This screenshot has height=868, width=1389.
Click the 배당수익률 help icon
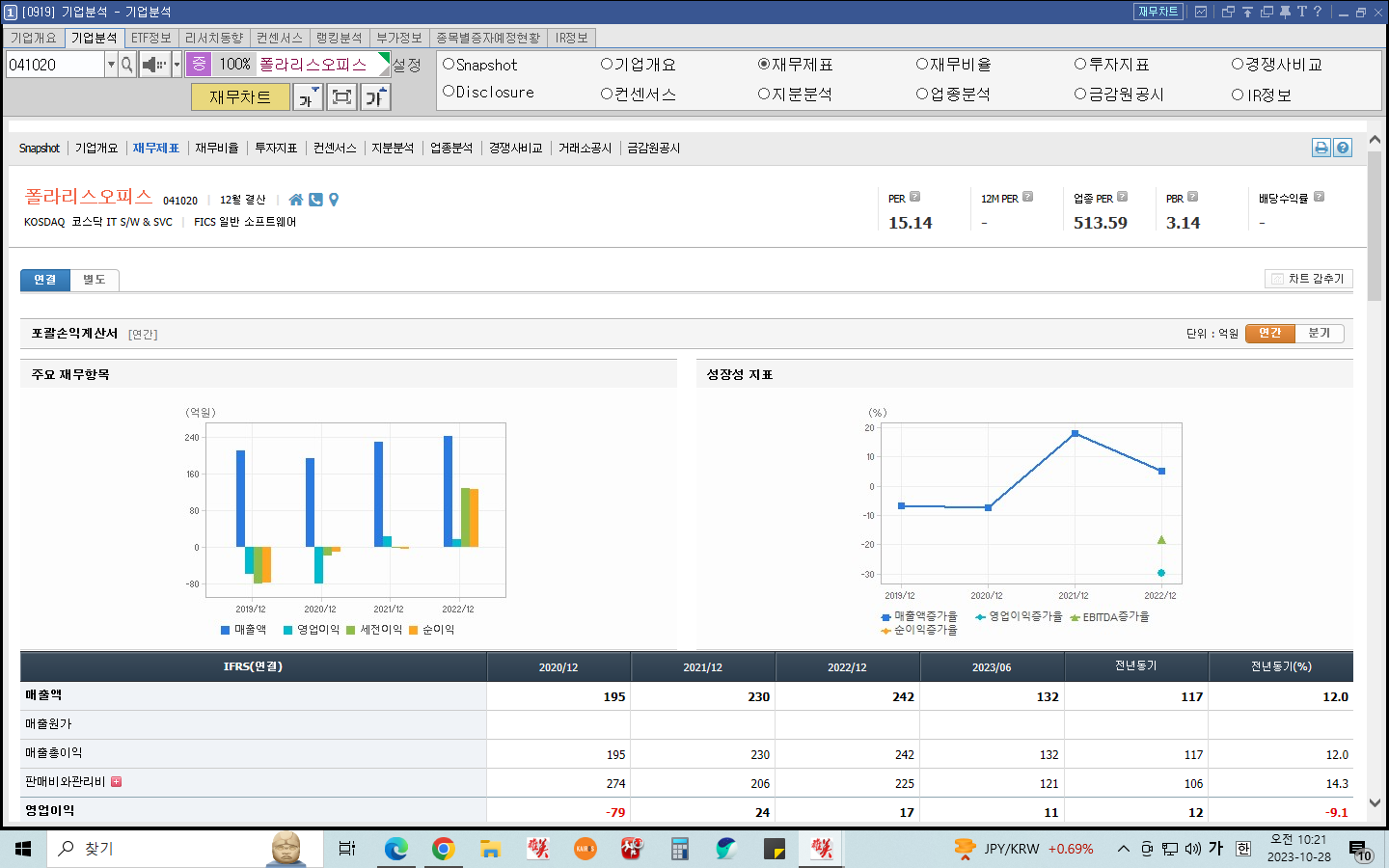pos(1319,197)
